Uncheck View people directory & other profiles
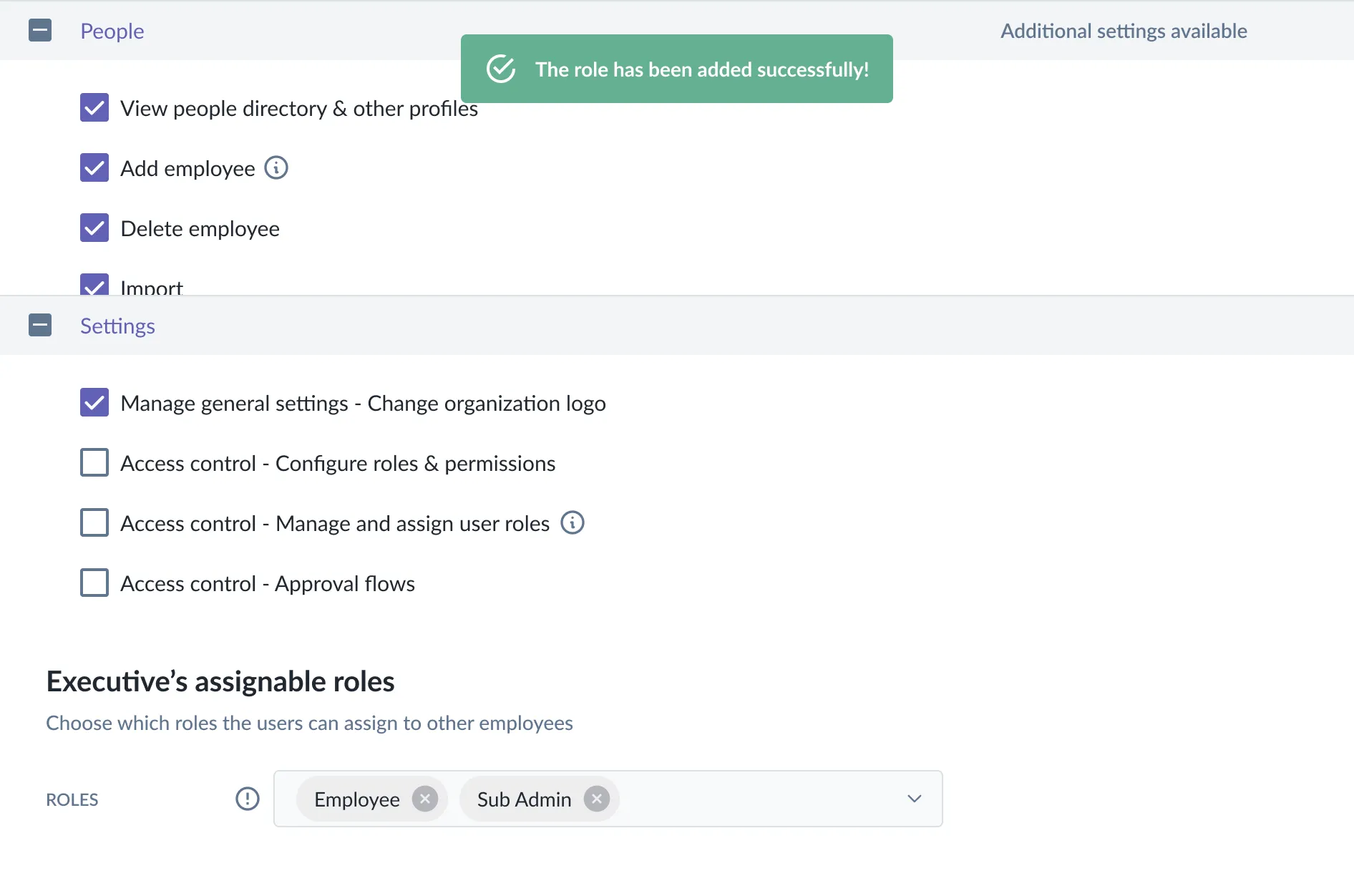This screenshot has height=896, width=1354. [x=94, y=108]
